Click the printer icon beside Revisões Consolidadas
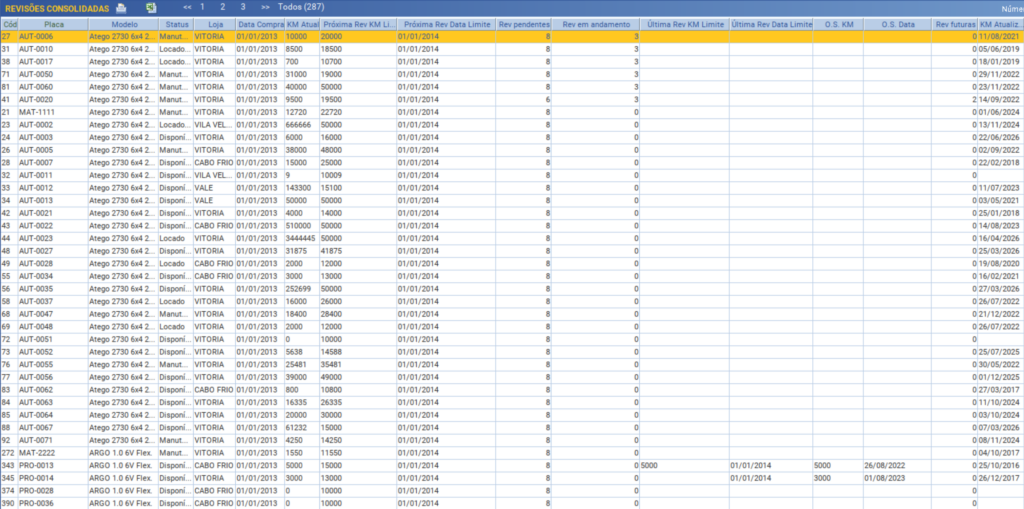The image size is (1024, 509). click(121, 8)
